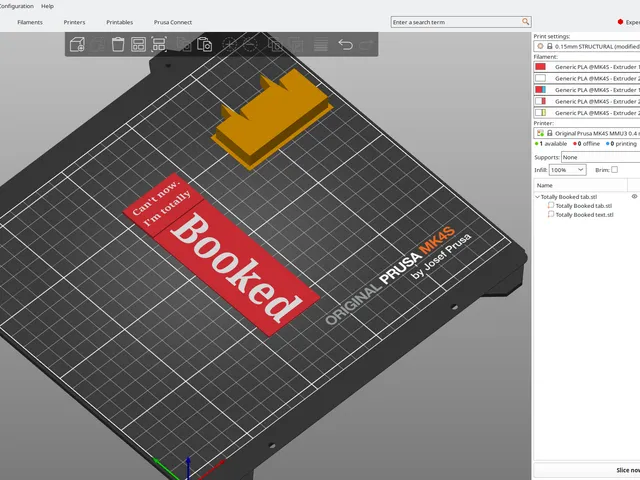Toggle eye visibility of Totally Booked tab.stl
This screenshot has height=480, width=640.
(634, 196)
